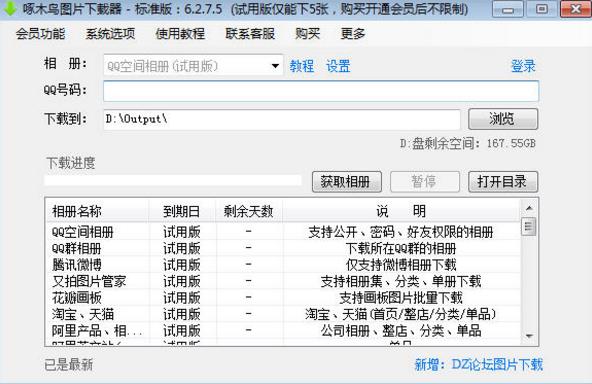Click the list scrollbar up arrow
Screen dimensions: 592x384
point(529,208)
